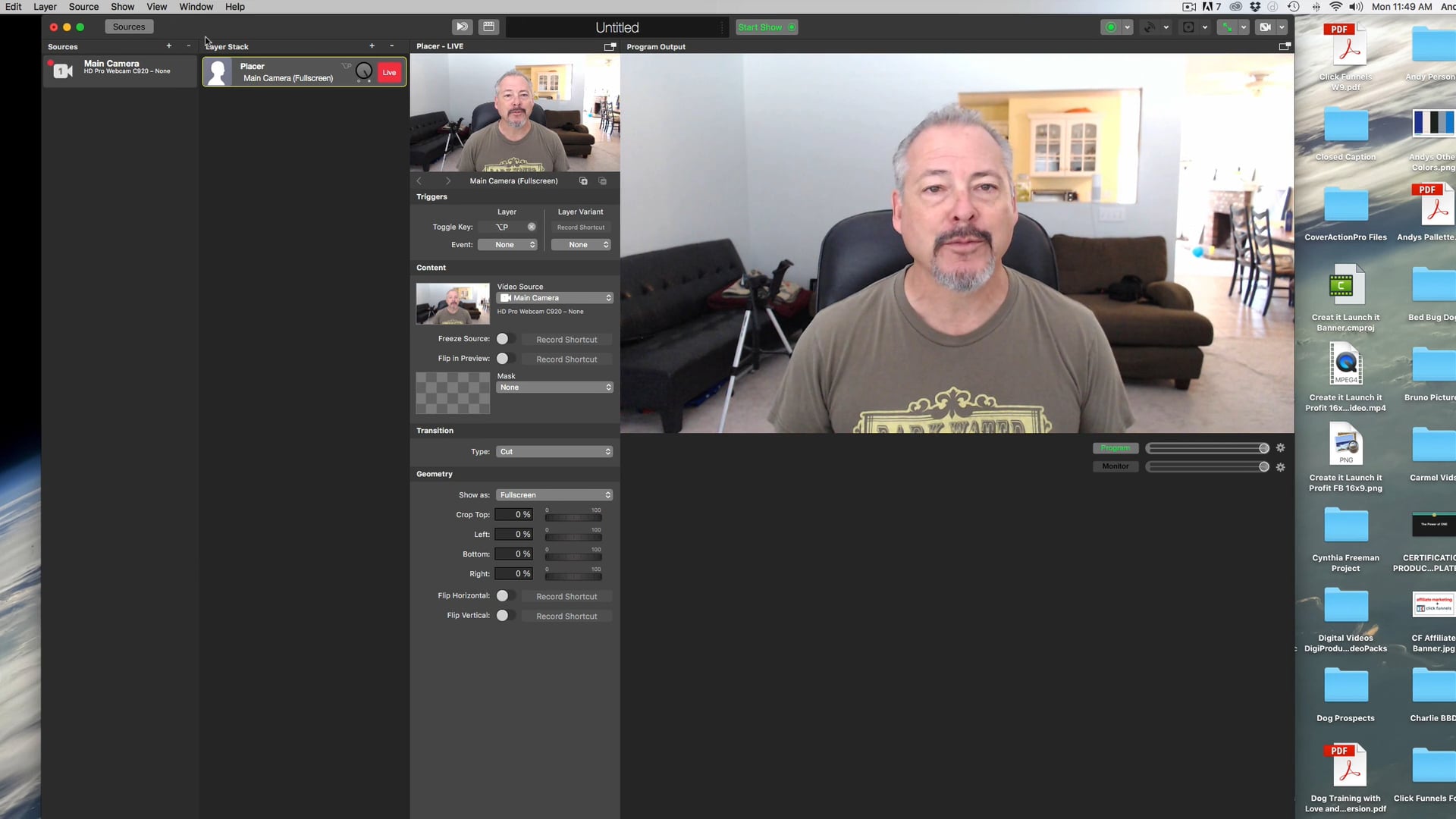The height and width of the screenshot is (819, 1456).
Task: Click the green record button in the toolbar
Action: [1112, 27]
